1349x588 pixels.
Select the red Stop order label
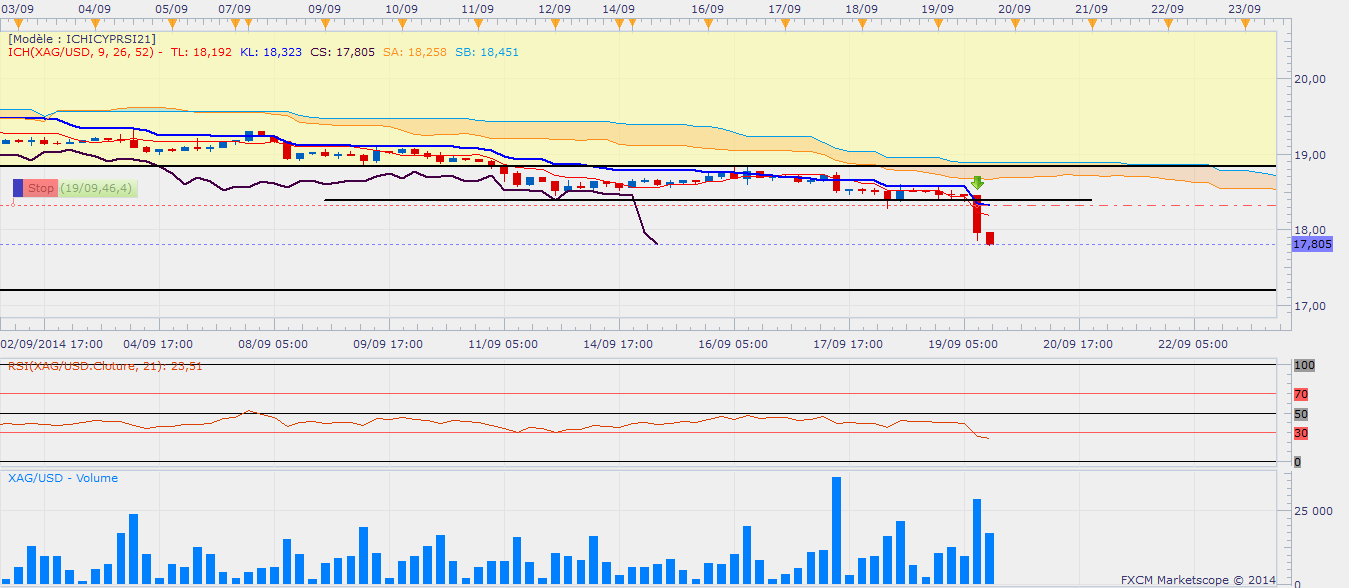point(41,188)
